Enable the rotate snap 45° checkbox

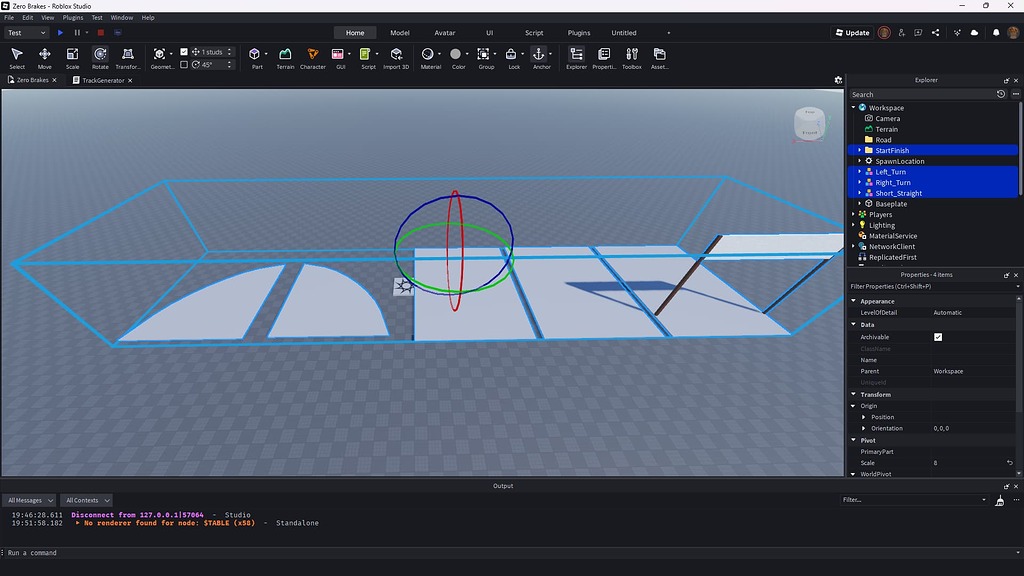point(184,65)
